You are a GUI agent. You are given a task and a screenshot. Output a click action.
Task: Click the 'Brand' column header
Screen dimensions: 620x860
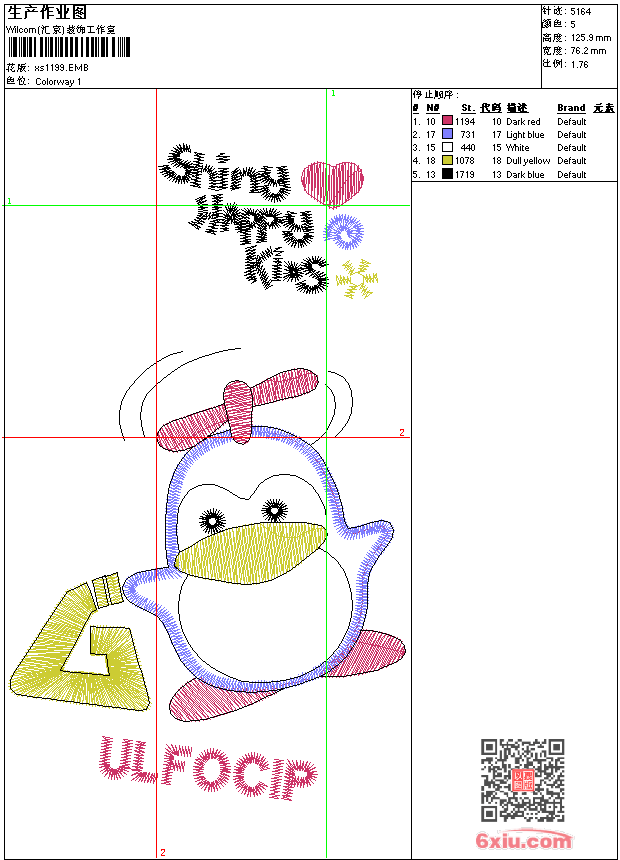[x=571, y=108]
